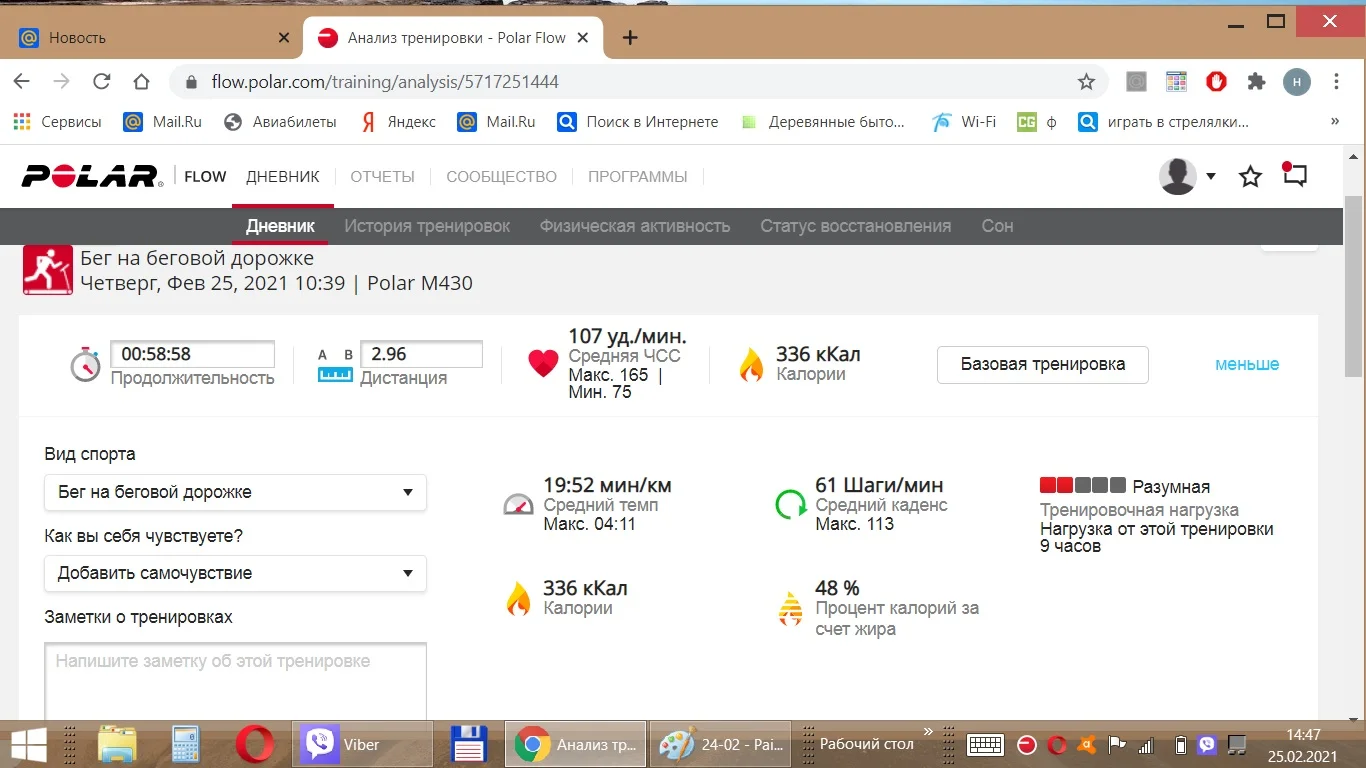This screenshot has height=768, width=1366.
Task: Click the training notes text area
Action: (x=235, y=680)
